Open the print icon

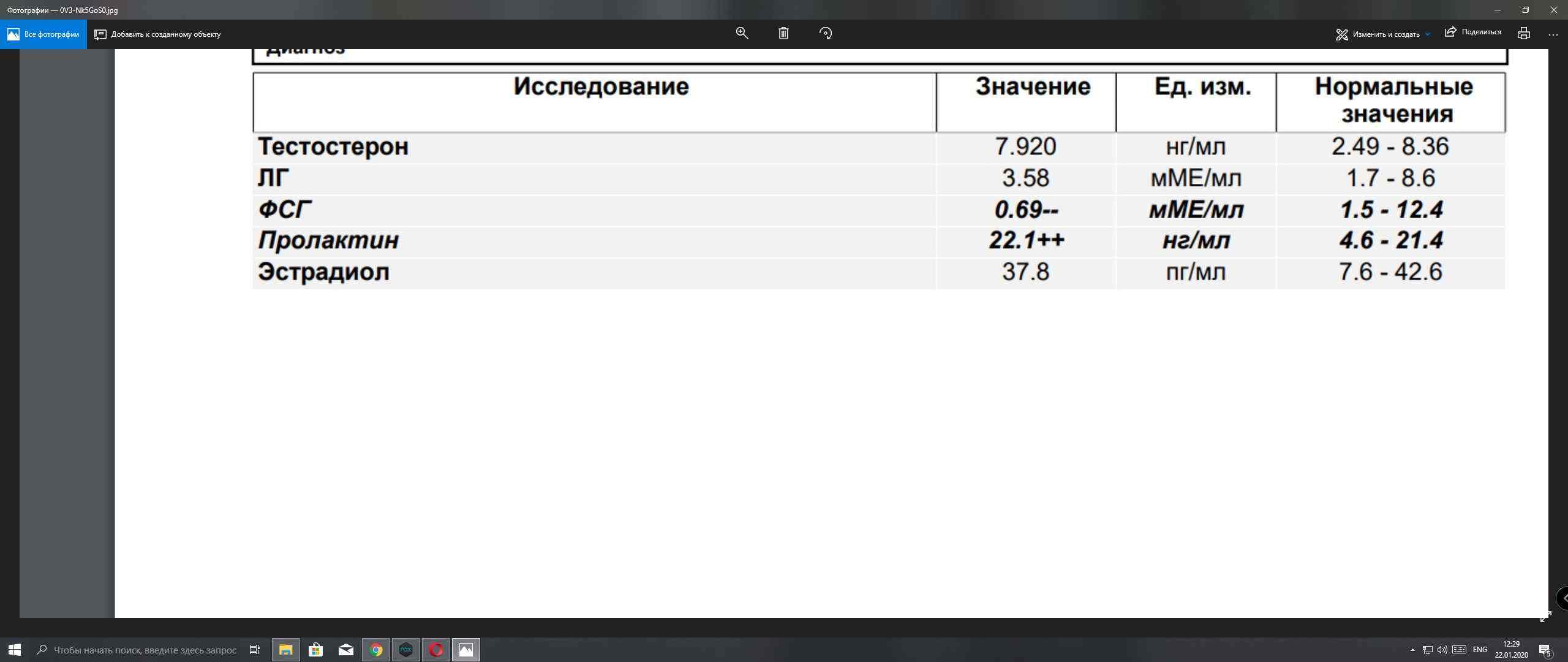click(1524, 34)
